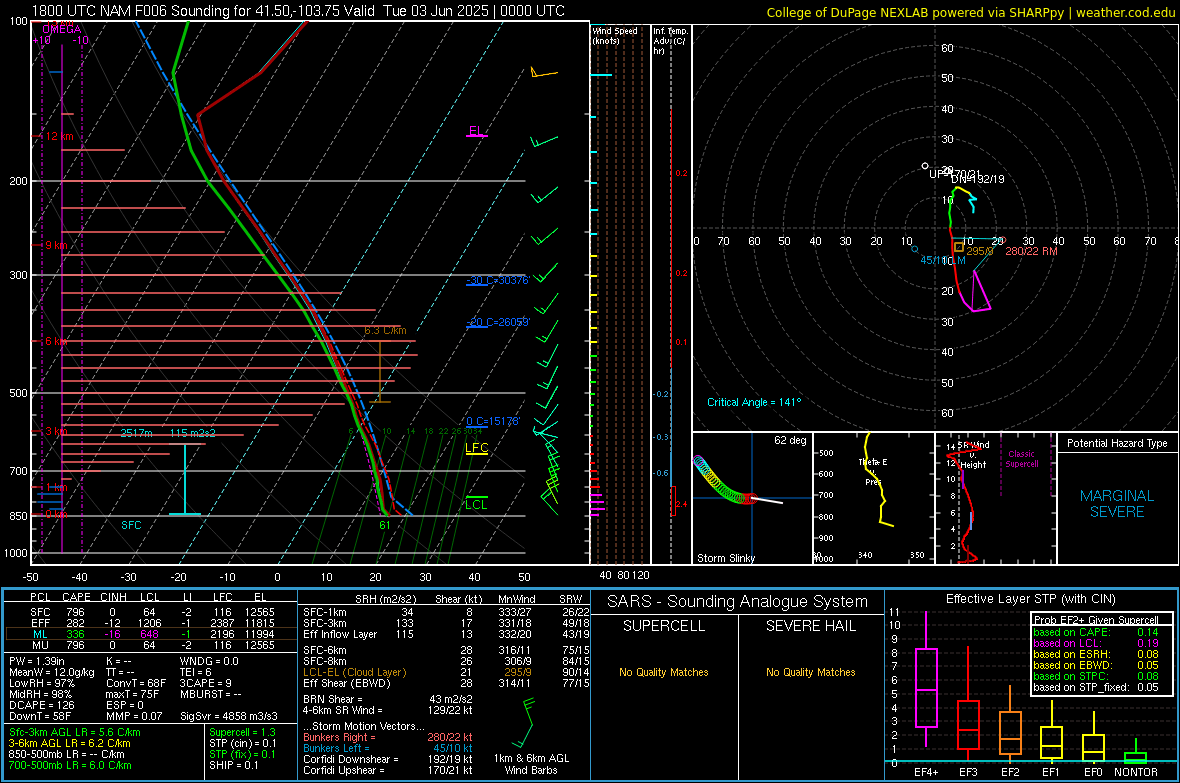Click the Supercell = 1.3 composite value
Screen dimensions: 1180x783
coord(242,732)
